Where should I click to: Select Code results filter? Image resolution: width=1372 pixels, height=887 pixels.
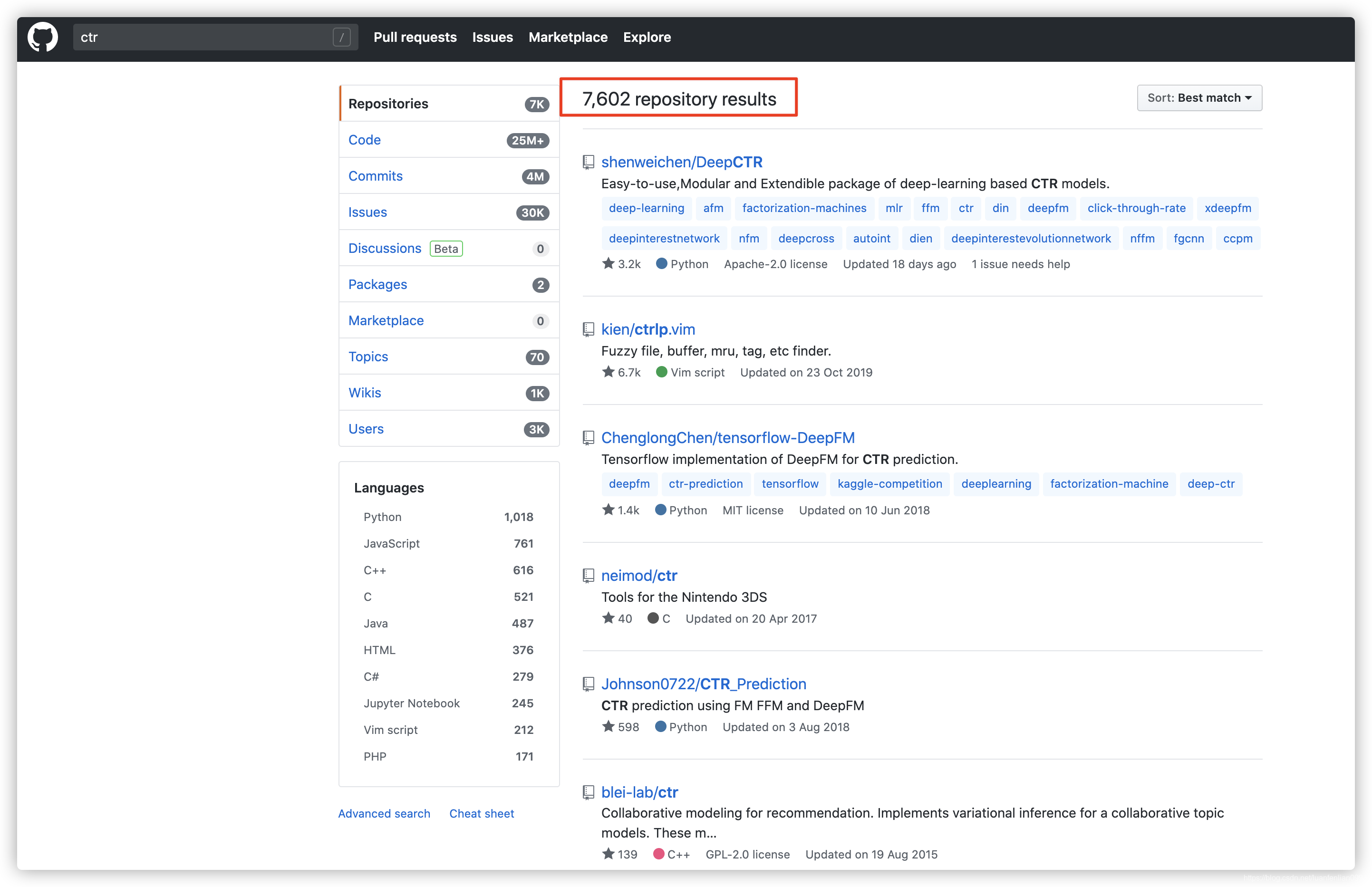point(449,140)
